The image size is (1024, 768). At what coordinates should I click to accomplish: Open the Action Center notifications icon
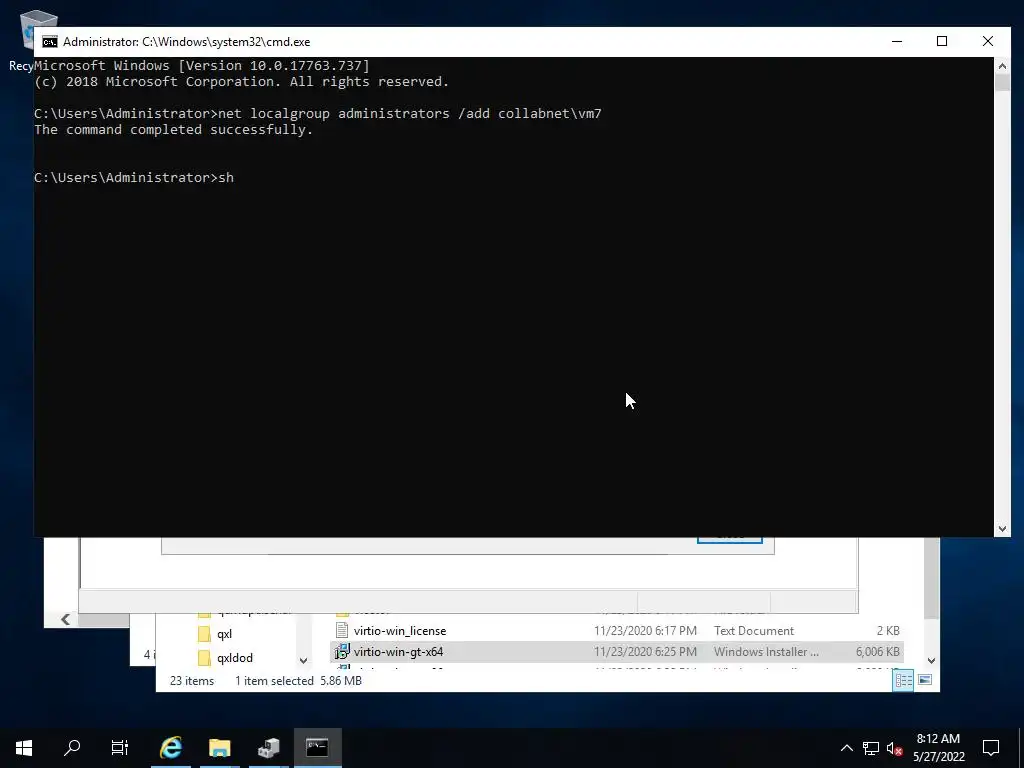[x=991, y=748]
